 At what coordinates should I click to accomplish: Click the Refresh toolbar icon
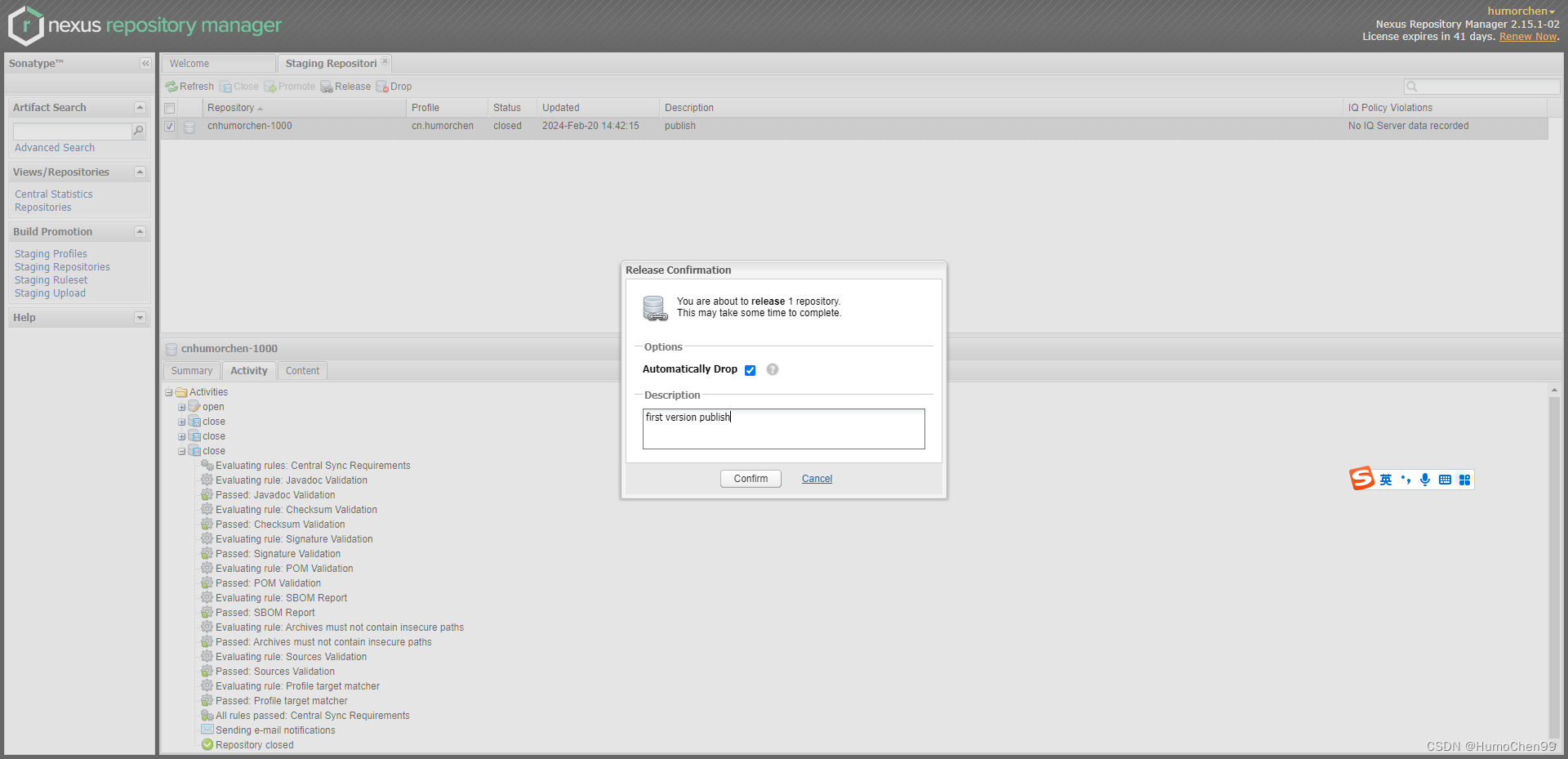171,87
